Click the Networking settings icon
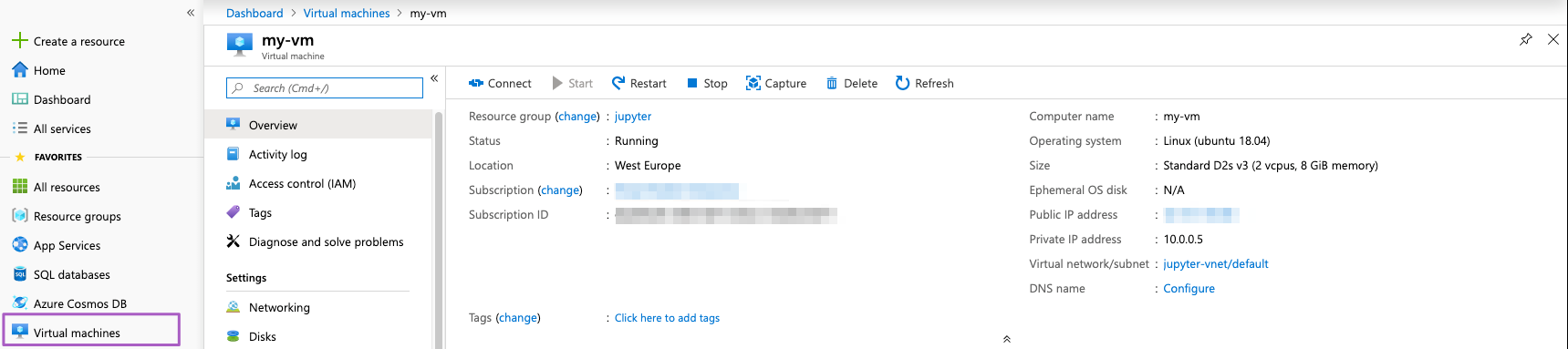This screenshot has height=349, width=1568. pos(234,307)
